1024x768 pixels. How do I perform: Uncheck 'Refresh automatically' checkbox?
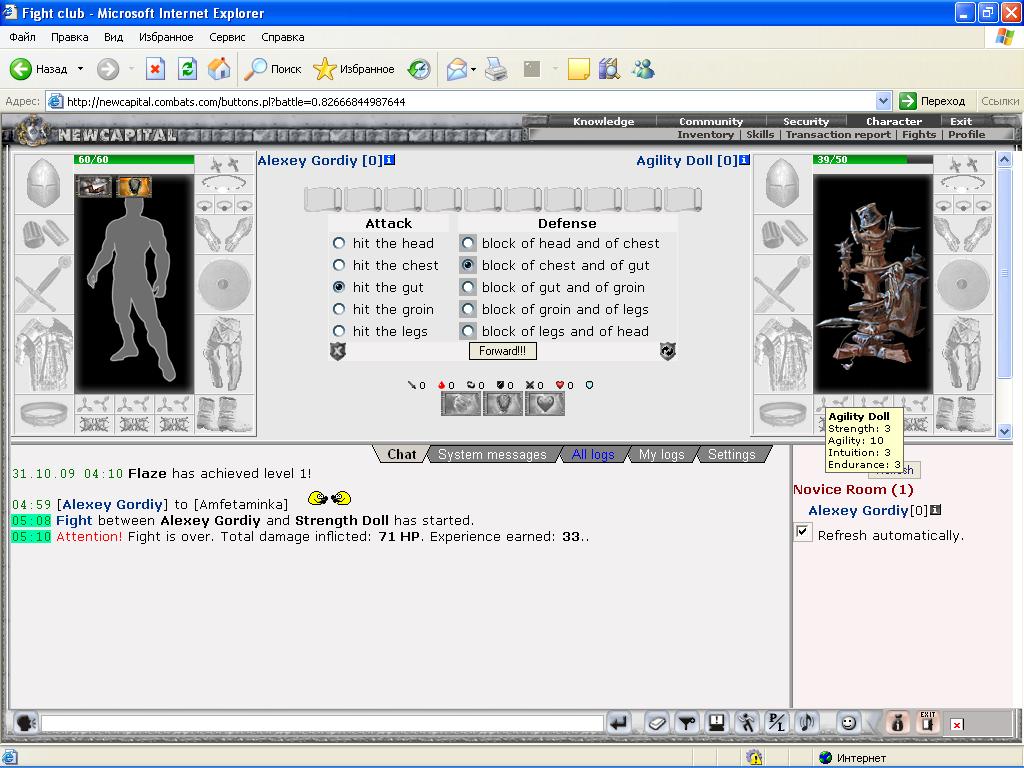pyautogui.click(x=803, y=532)
